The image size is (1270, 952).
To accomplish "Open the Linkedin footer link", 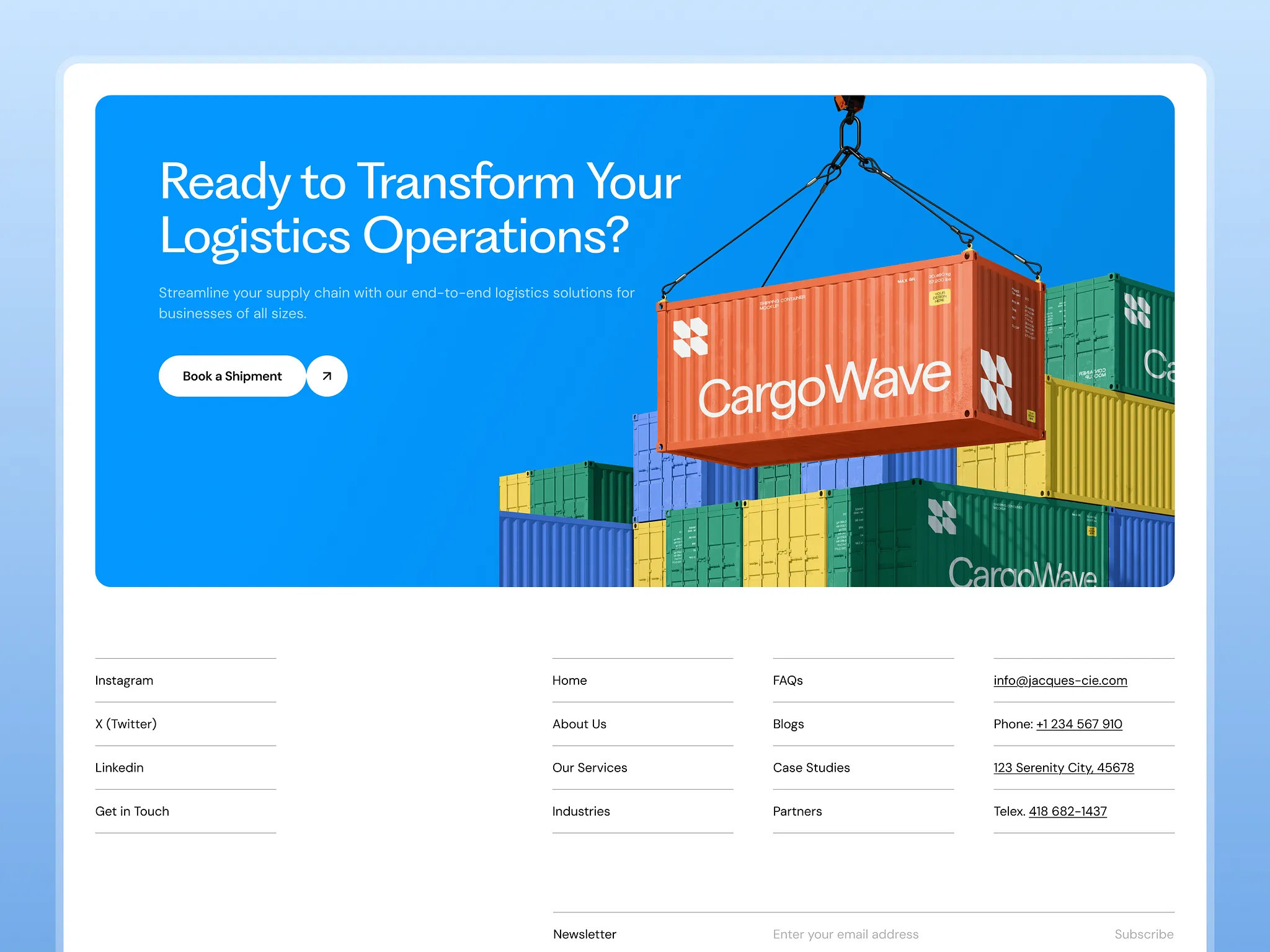I will (119, 767).
